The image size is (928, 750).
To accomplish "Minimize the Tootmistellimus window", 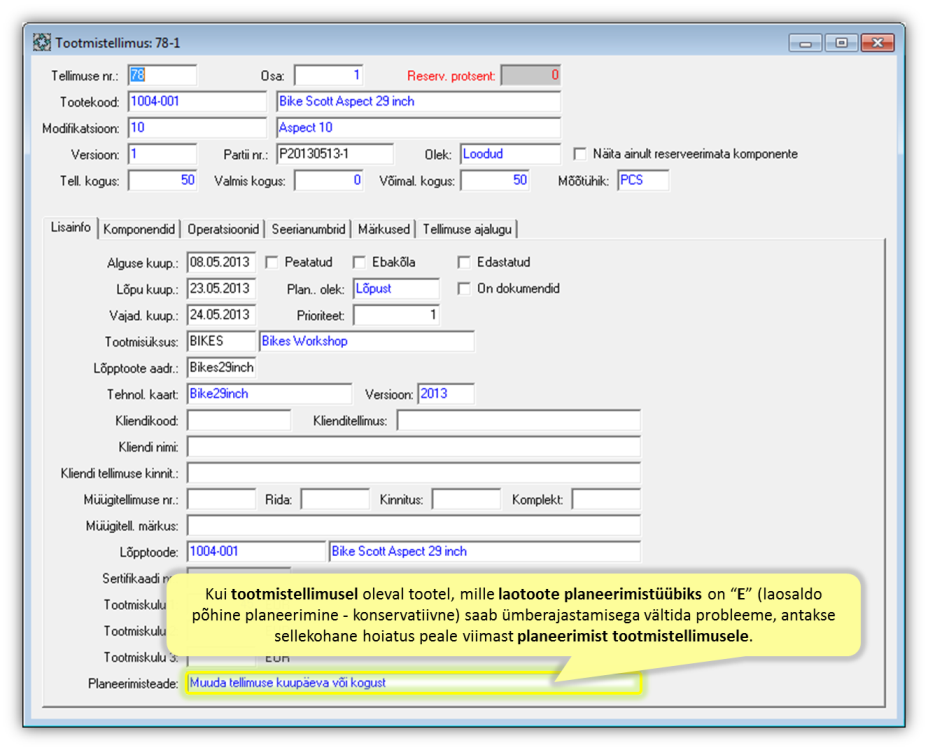I will [805, 43].
